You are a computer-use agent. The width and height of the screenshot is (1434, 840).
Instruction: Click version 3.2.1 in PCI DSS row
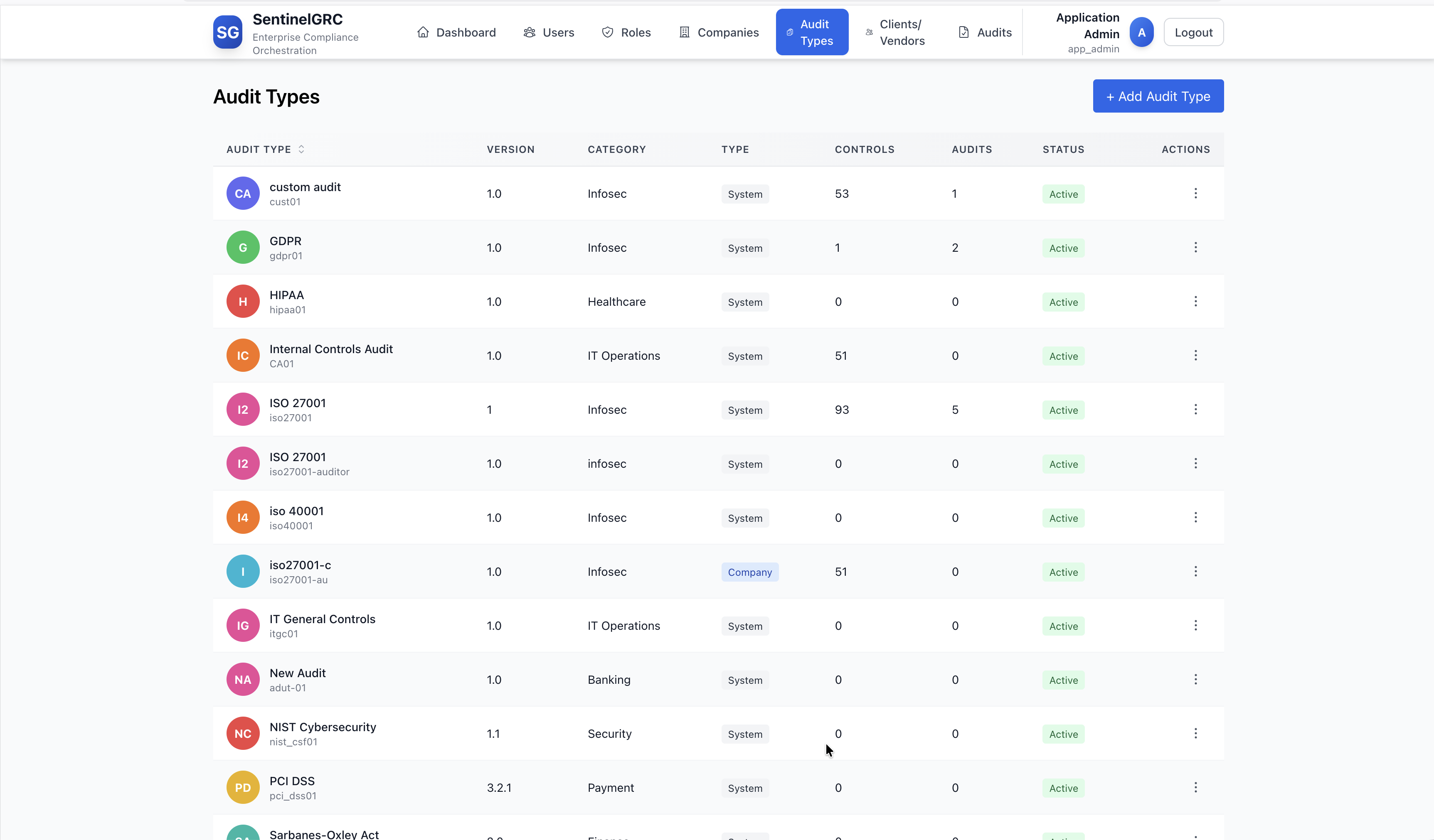point(499,788)
